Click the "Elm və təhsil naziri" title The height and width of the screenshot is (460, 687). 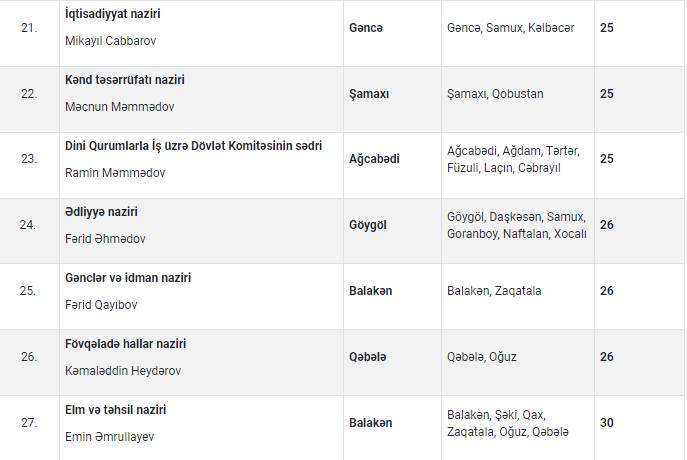tap(115, 410)
